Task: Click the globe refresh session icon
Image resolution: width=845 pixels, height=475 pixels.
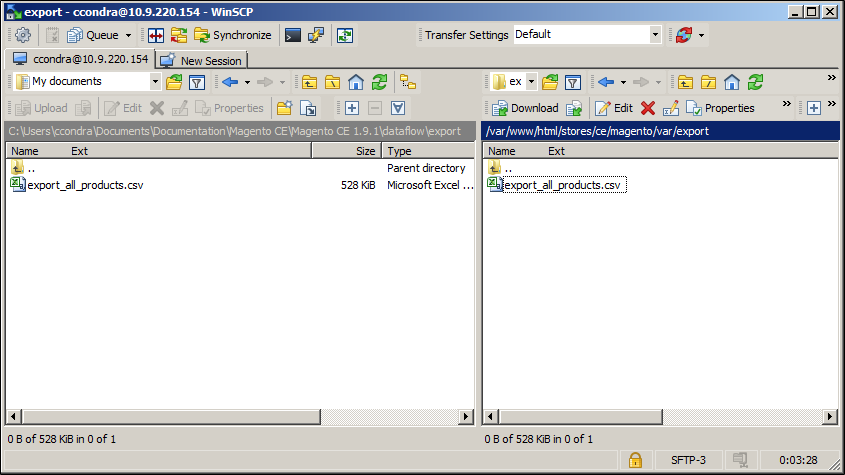Action: point(684,35)
